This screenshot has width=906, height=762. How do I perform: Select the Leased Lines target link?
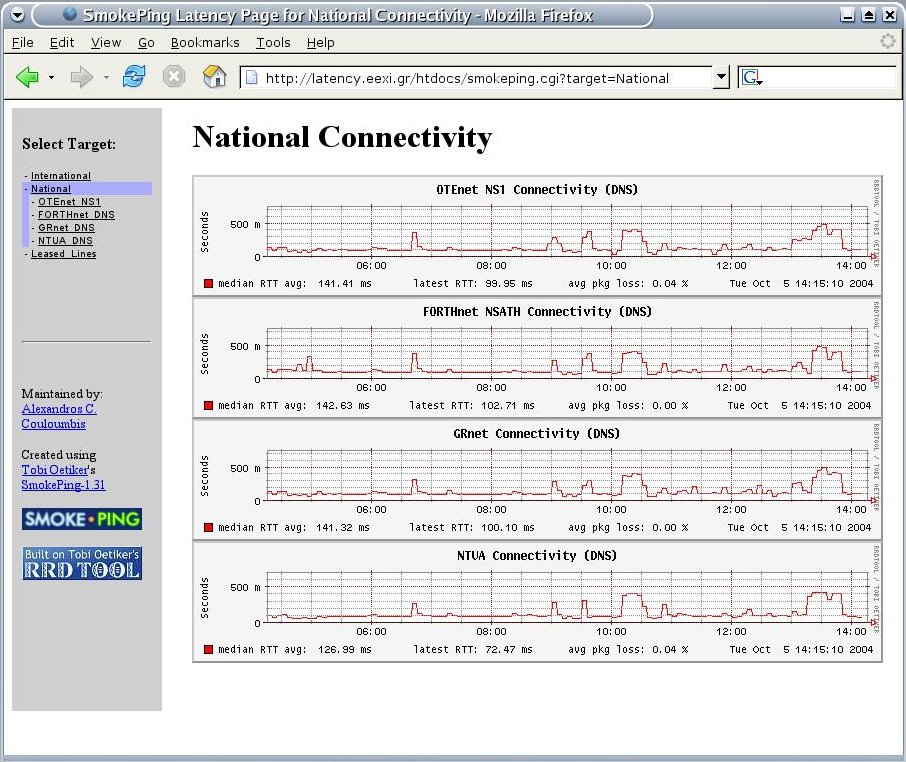point(64,254)
